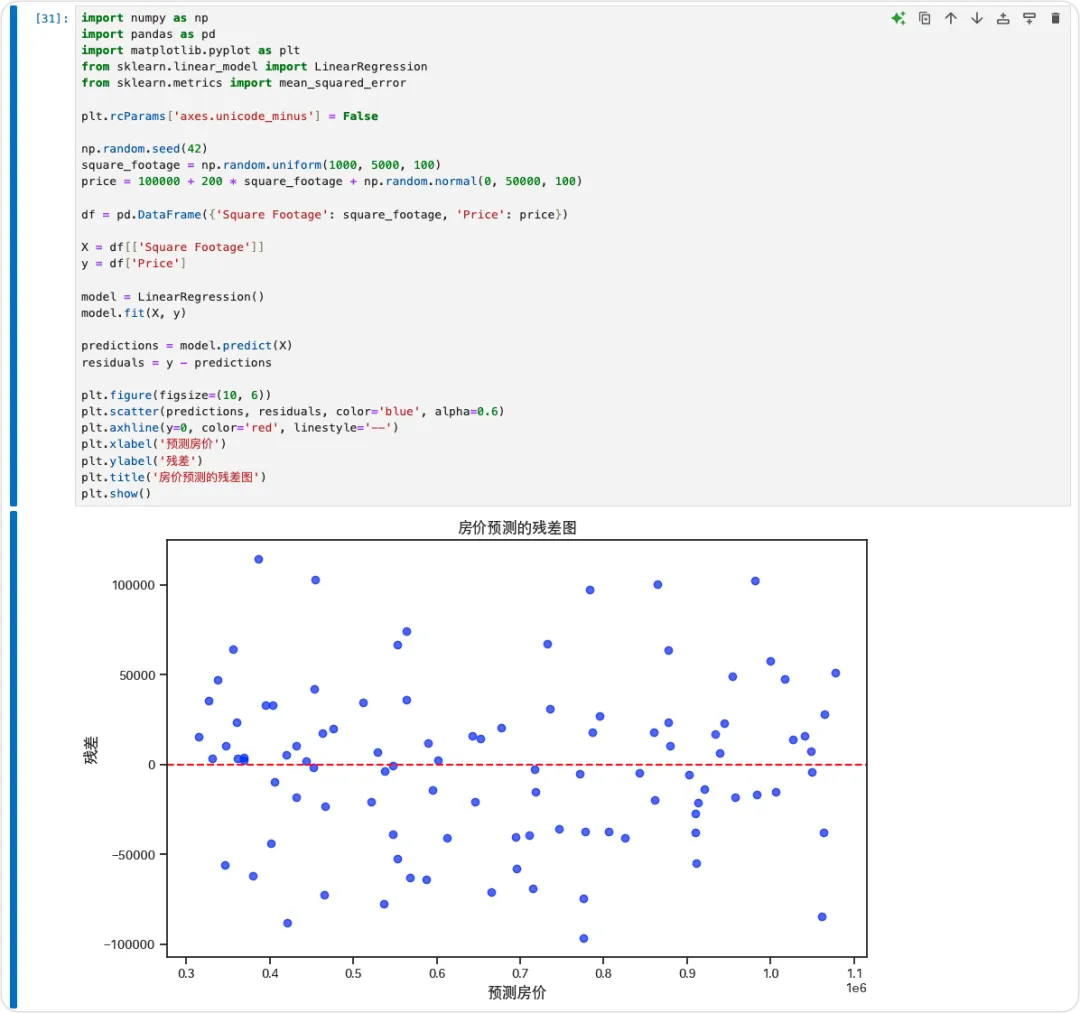Click the [31]: cell execution prompt
The width and height of the screenshot is (1080, 1013).
pyautogui.click(x=52, y=19)
